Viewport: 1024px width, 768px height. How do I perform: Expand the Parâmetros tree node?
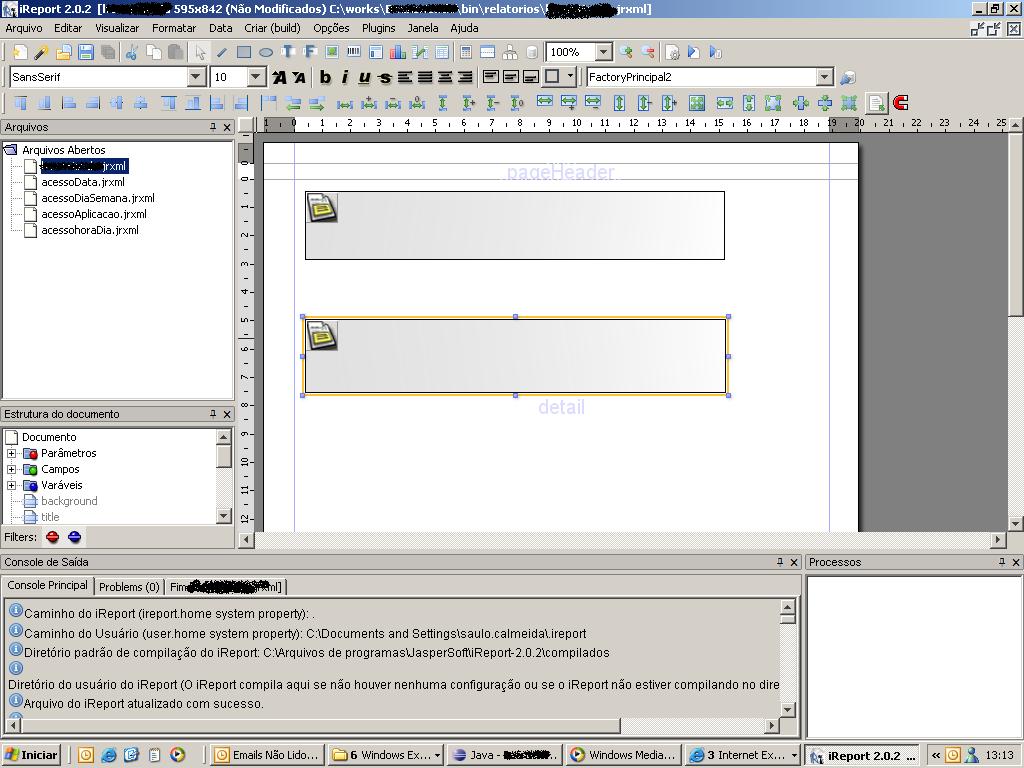(11, 453)
